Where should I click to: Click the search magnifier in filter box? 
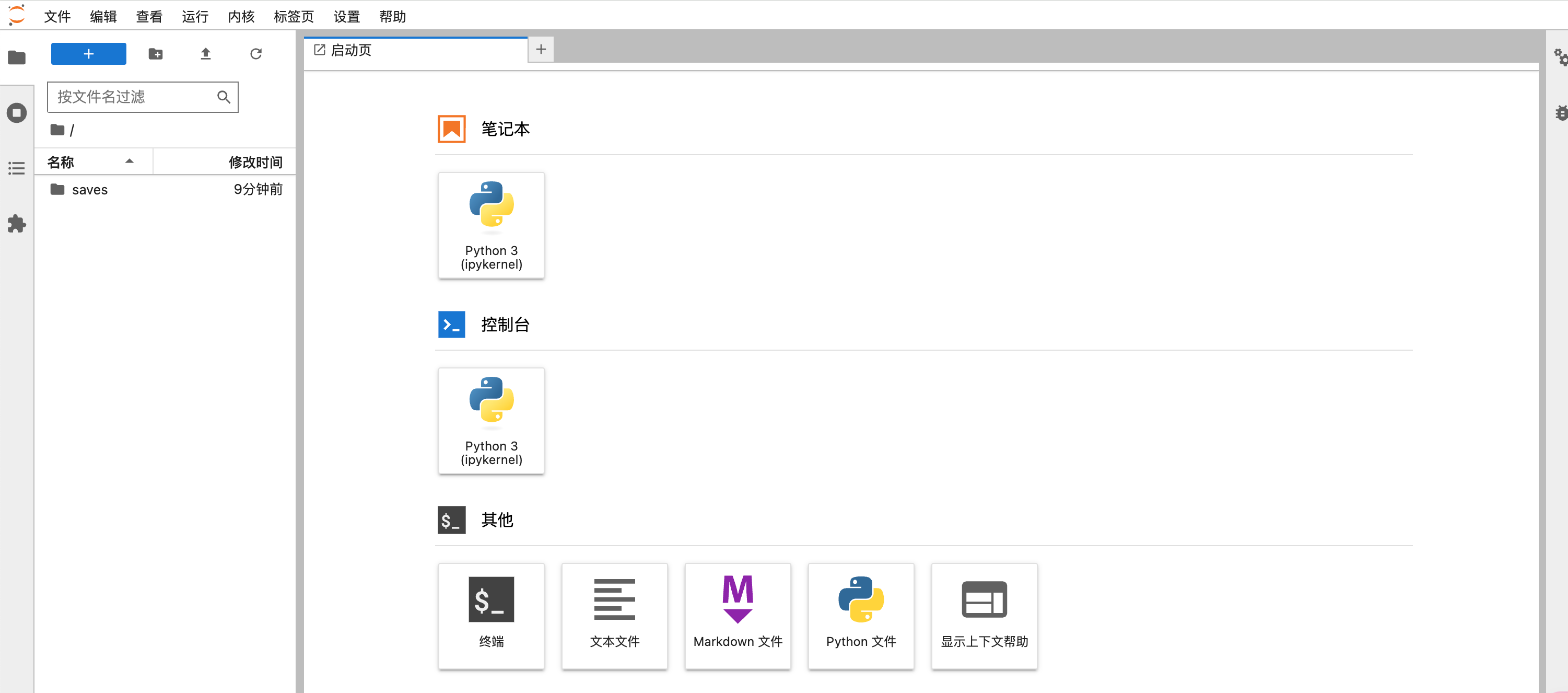tap(224, 97)
